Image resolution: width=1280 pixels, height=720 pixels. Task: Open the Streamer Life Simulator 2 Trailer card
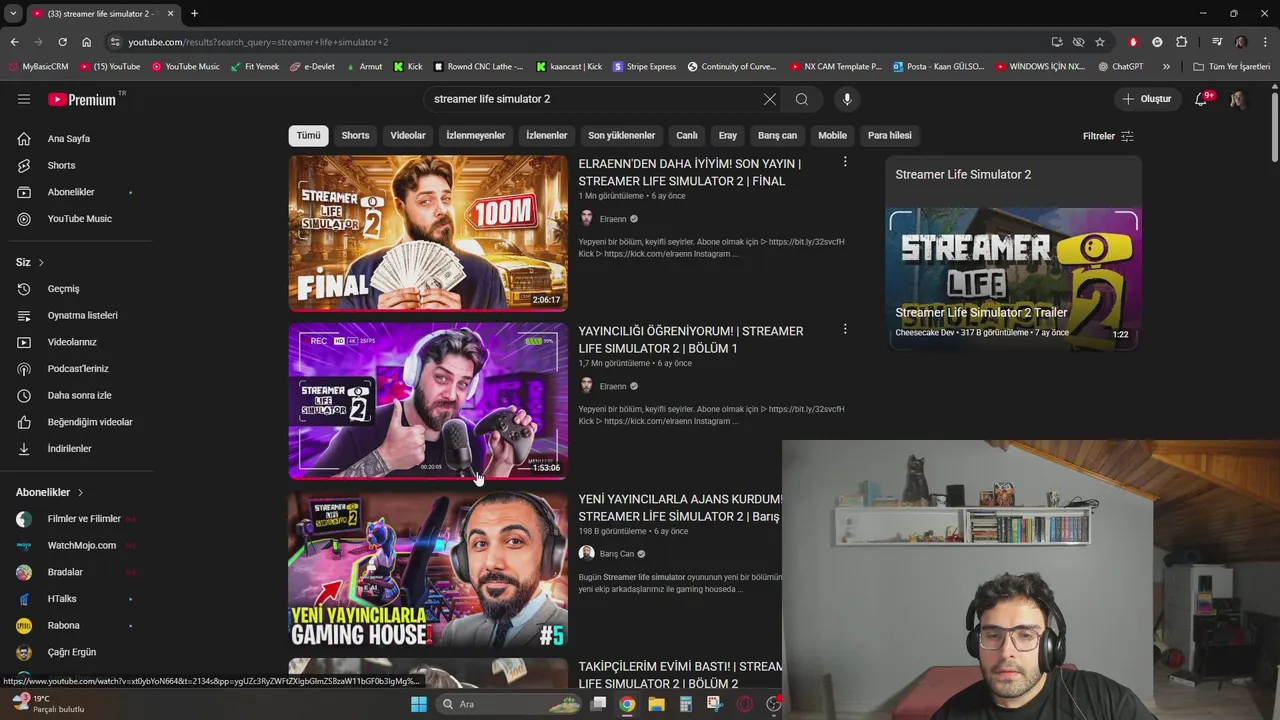1013,278
